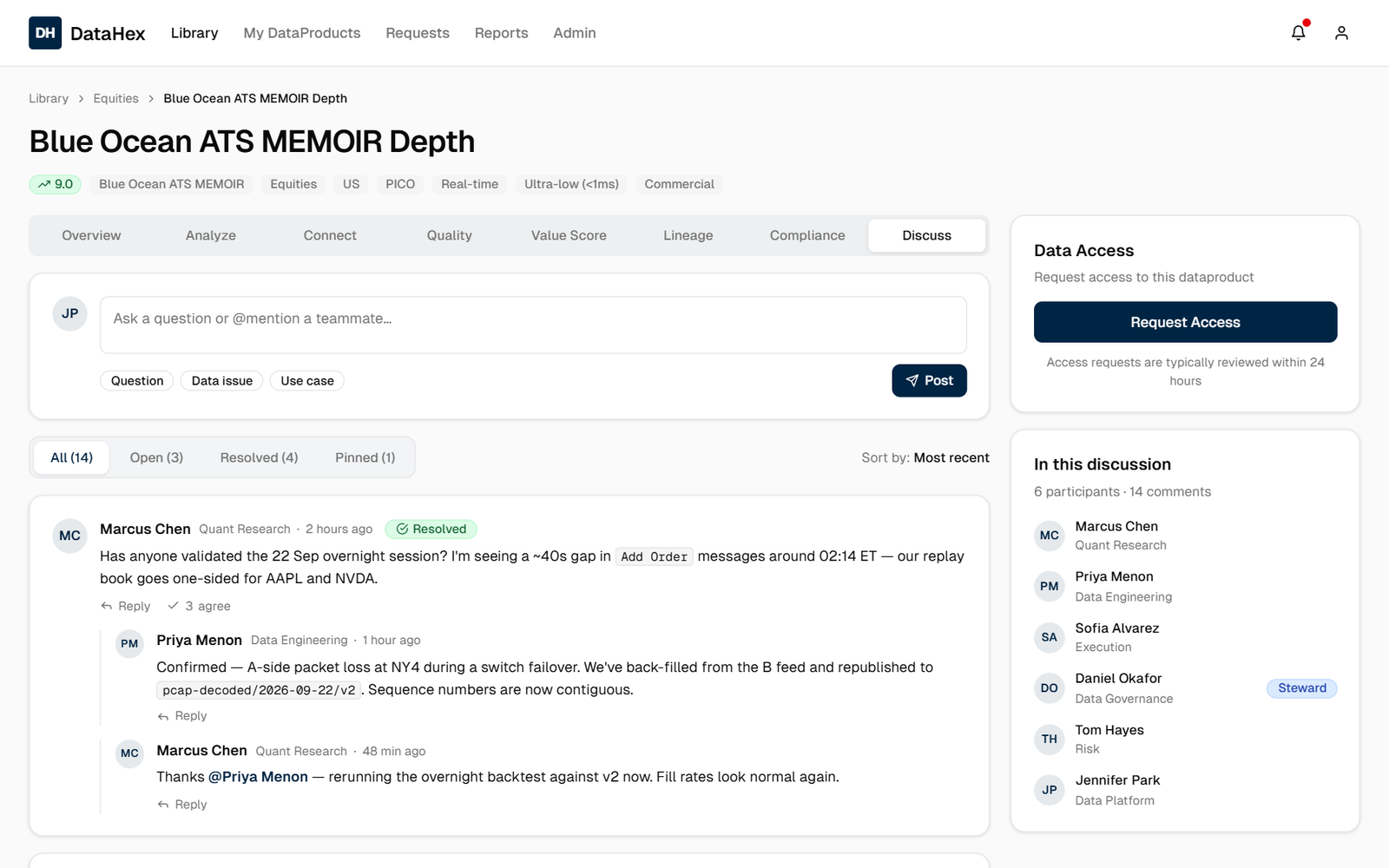Click the Equities tag chip

click(293, 184)
